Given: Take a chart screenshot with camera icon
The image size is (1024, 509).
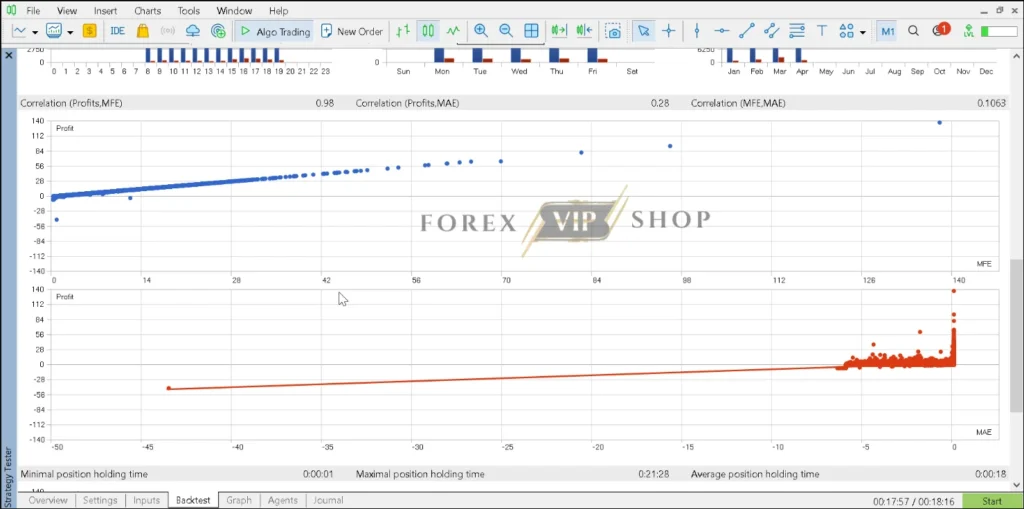Looking at the screenshot, I should coord(613,31).
